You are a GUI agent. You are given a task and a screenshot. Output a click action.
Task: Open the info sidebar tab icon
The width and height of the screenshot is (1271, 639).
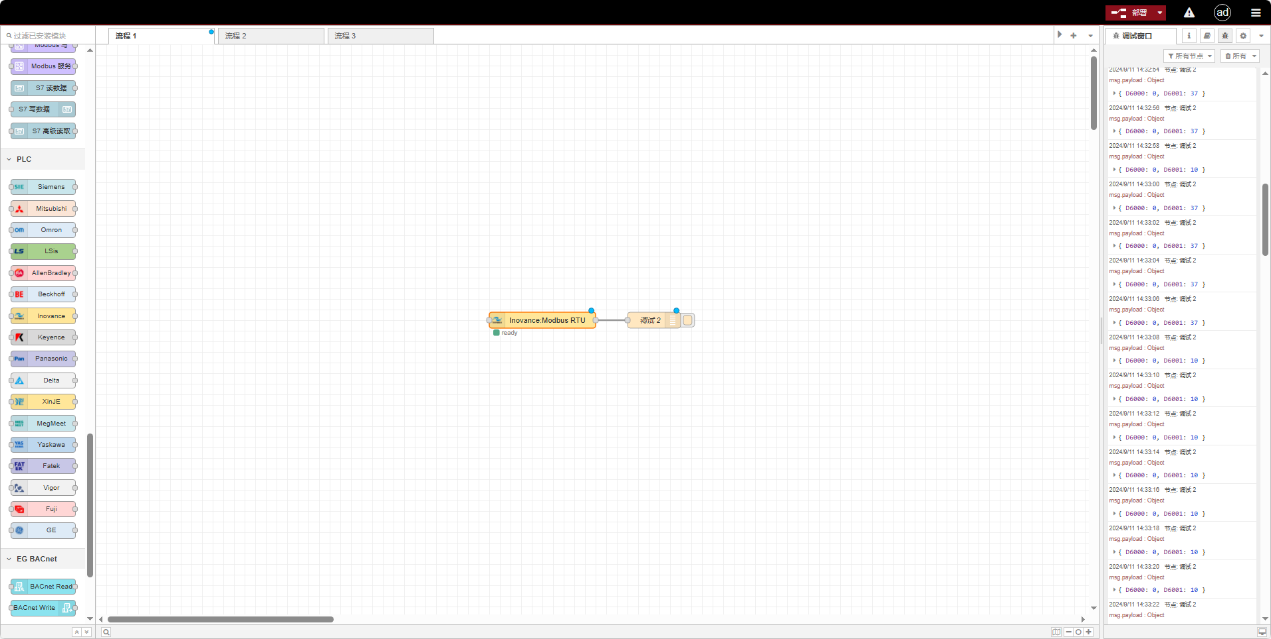(x=1189, y=36)
